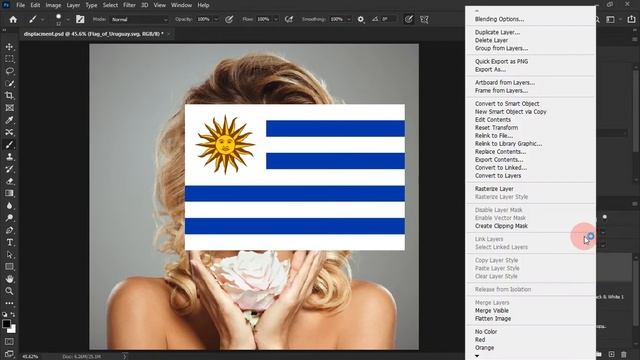Open smoothing options gear menu

click(x=361, y=19)
